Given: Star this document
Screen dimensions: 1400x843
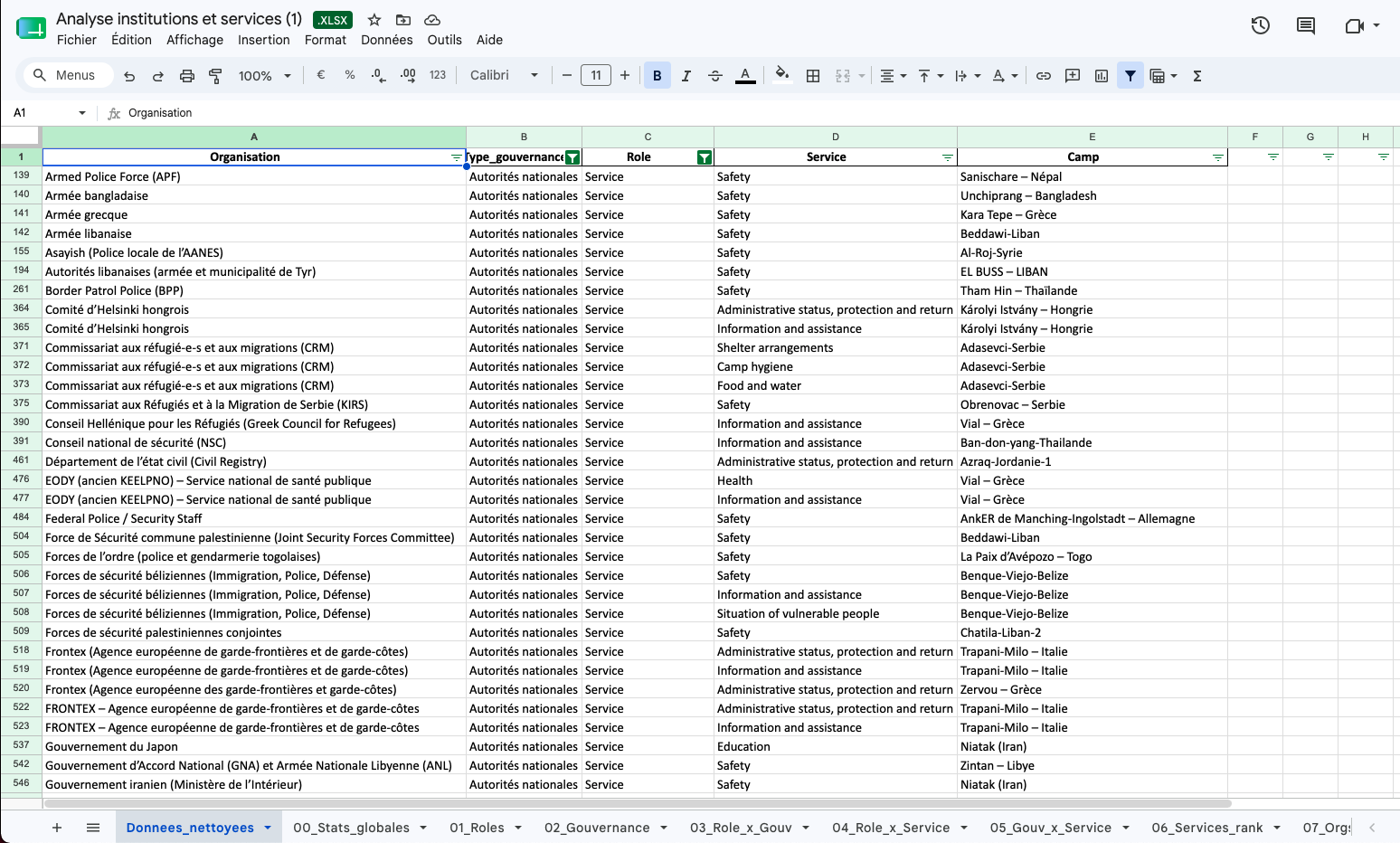Looking at the screenshot, I should pyautogui.click(x=374, y=20).
